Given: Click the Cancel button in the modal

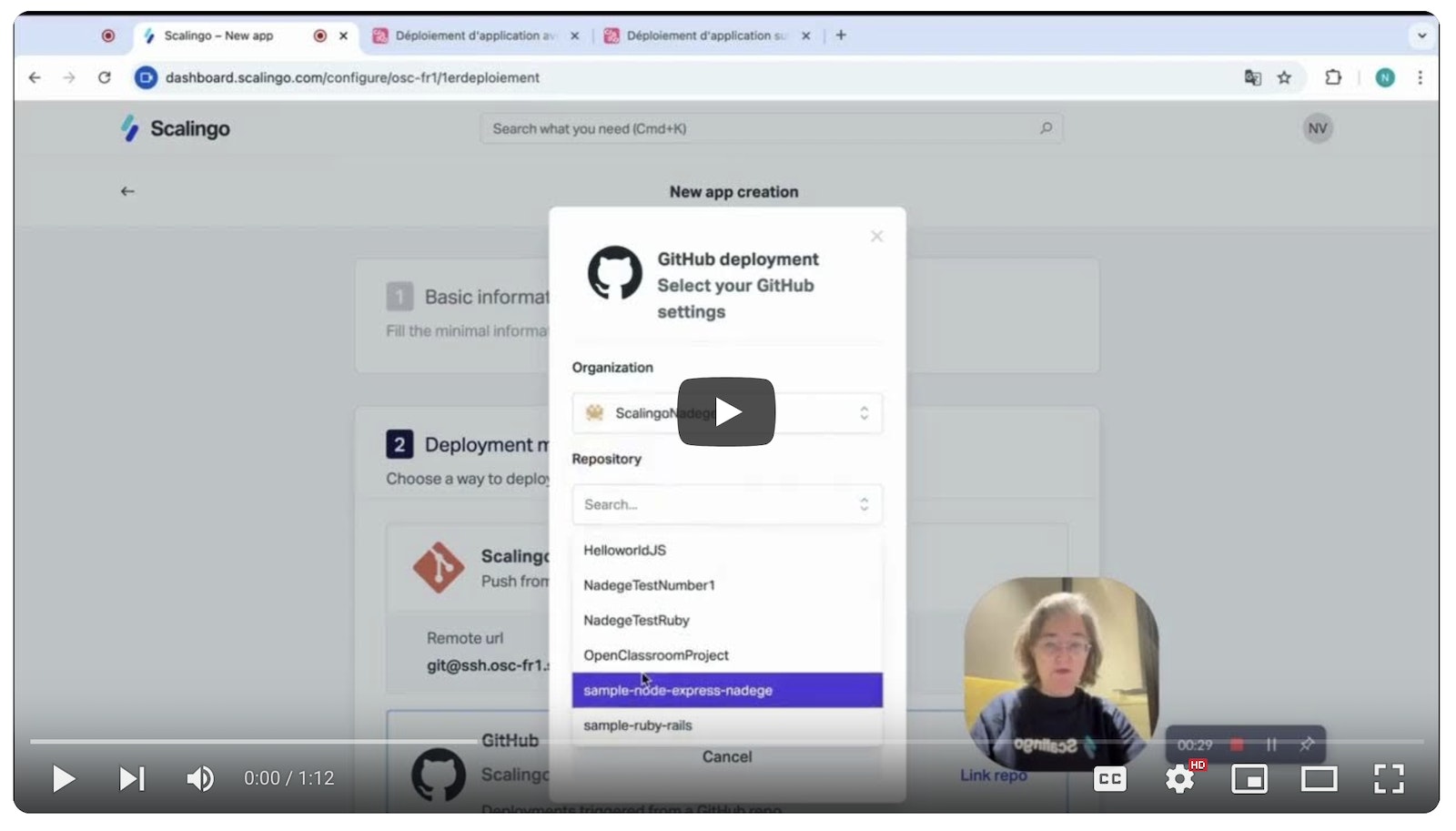Looking at the screenshot, I should tap(726, 756).
